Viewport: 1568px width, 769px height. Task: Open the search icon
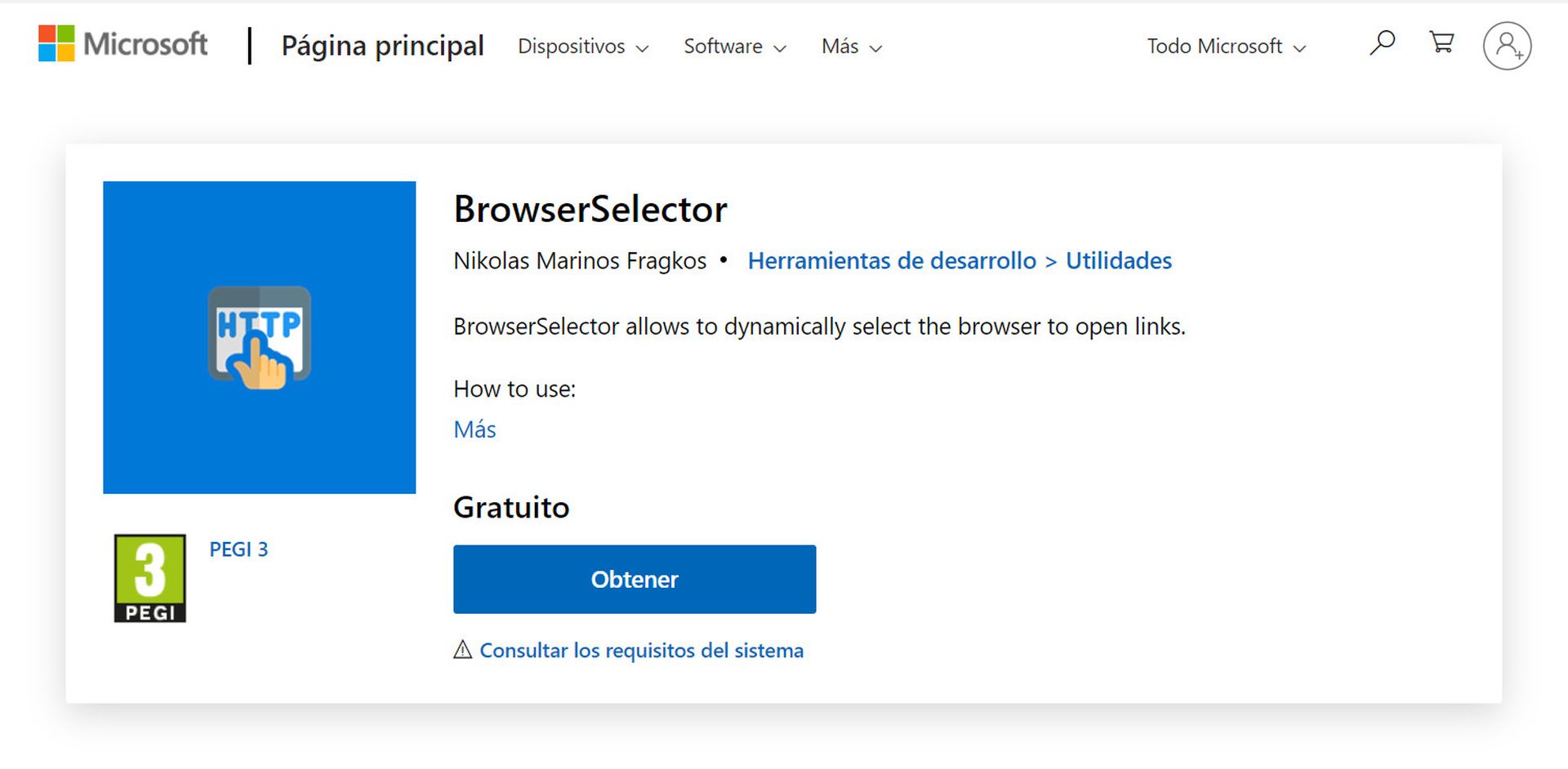tap(1381, 43)
